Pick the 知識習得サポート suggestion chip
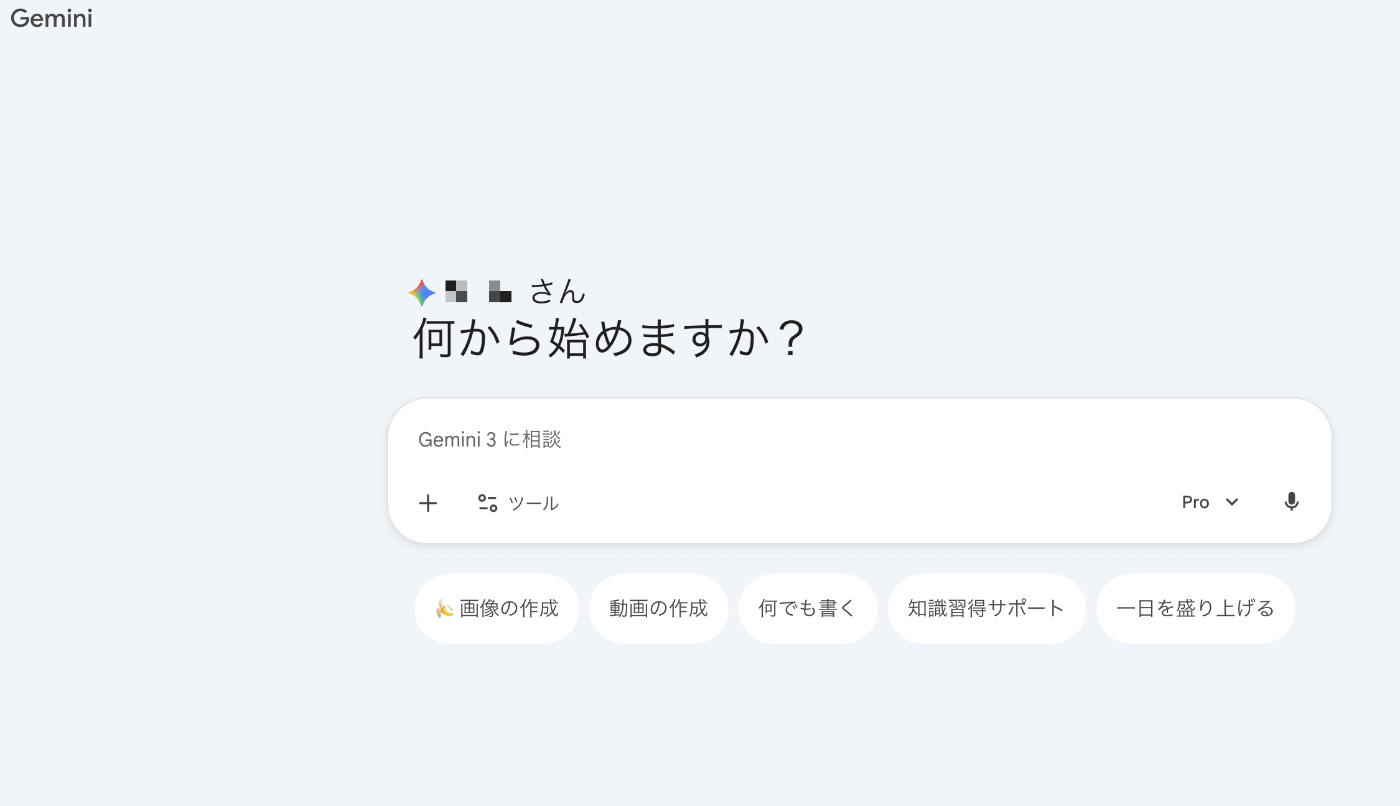Image resolution: width=1400 pixels, height=806 pixels. click(987, 608)
